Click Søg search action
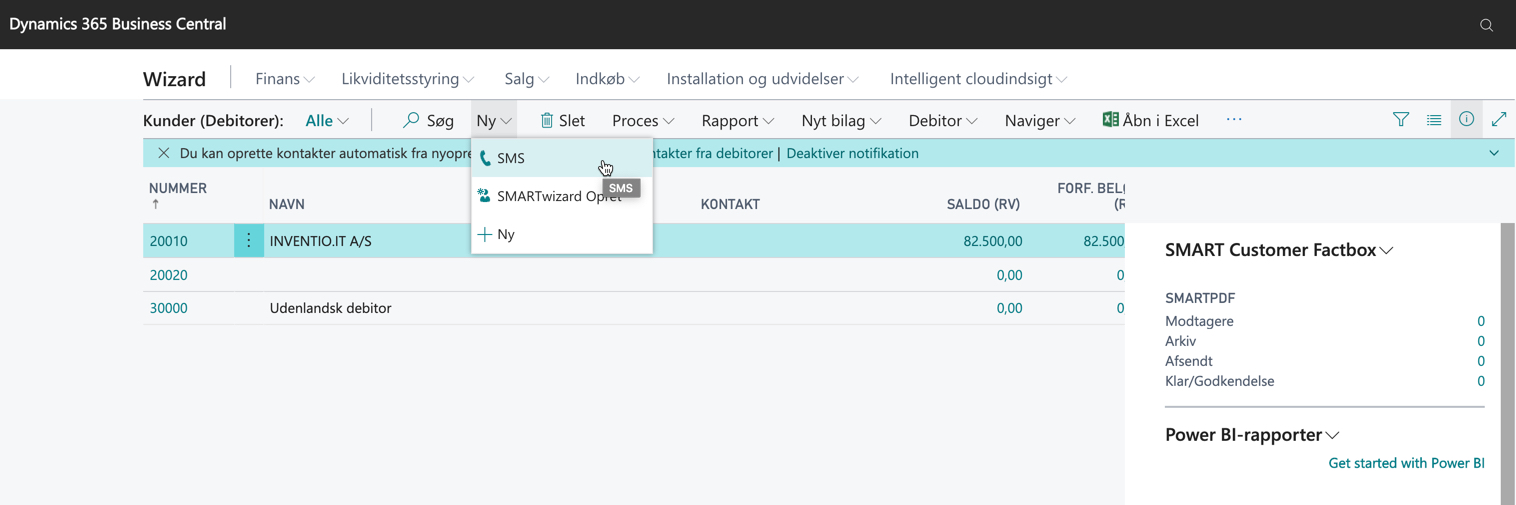Image resolution: width=1516 pixels, height=505 pixels. tap(428, 120)
